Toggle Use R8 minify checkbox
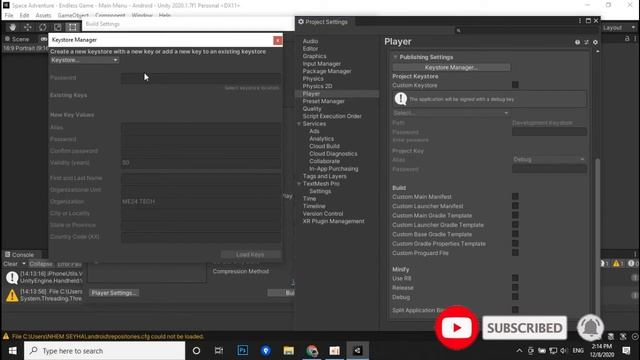Image resolution: width=640 pixels, height=360 pixels. pos(515,278)
